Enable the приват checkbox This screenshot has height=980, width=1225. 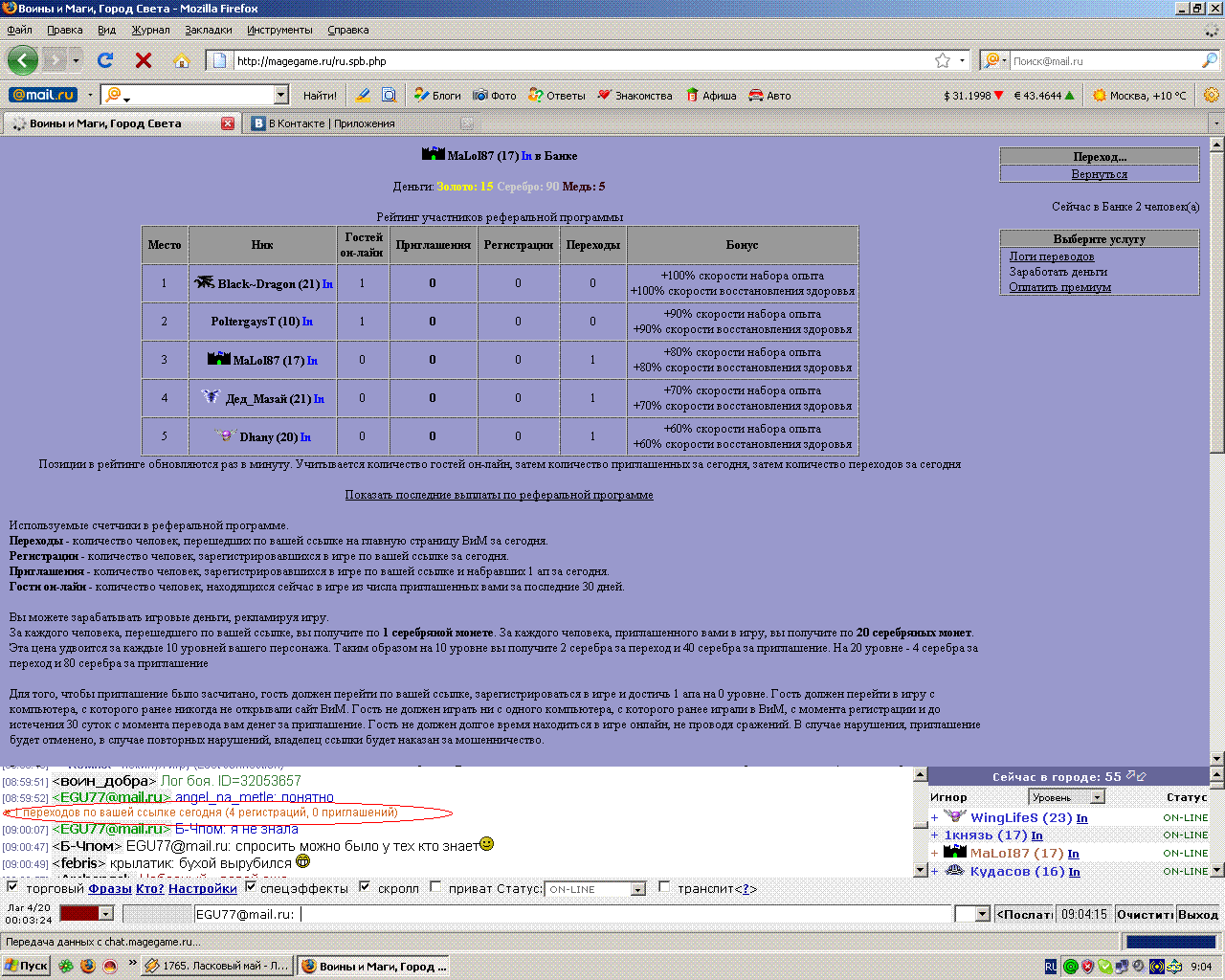click(x=435, y=887)
